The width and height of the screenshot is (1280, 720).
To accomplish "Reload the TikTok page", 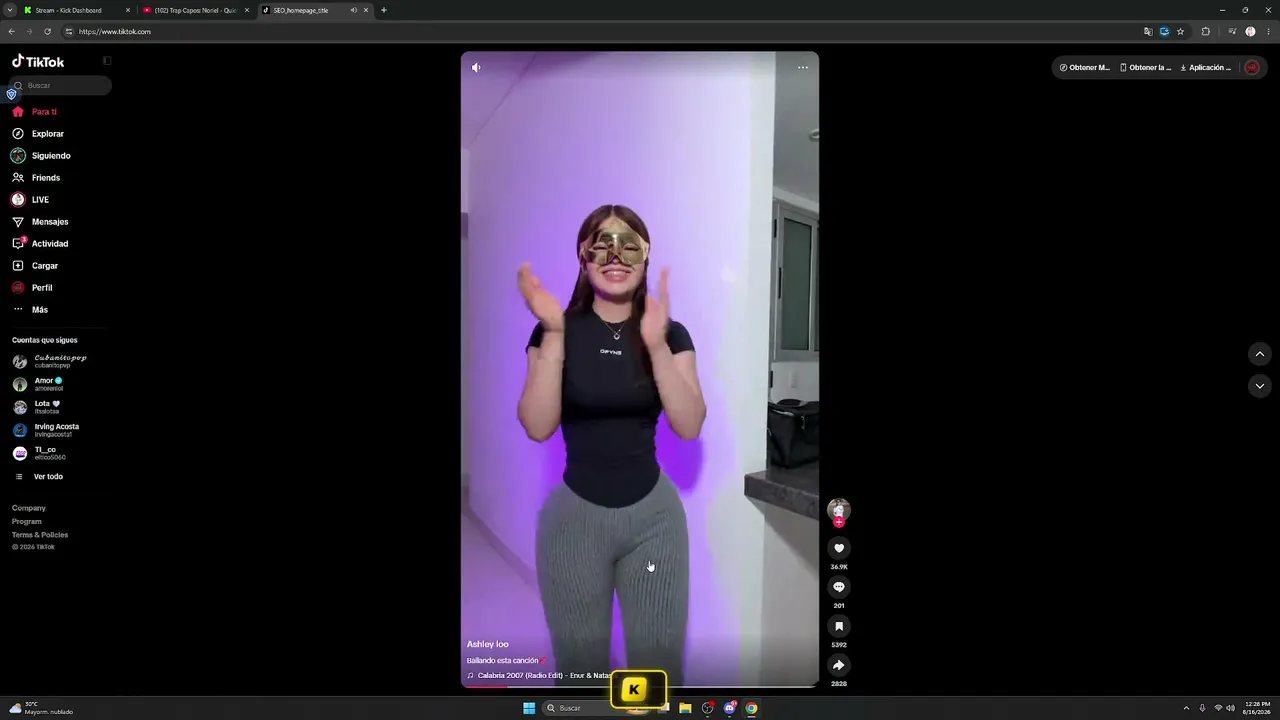I will point(47,32).
